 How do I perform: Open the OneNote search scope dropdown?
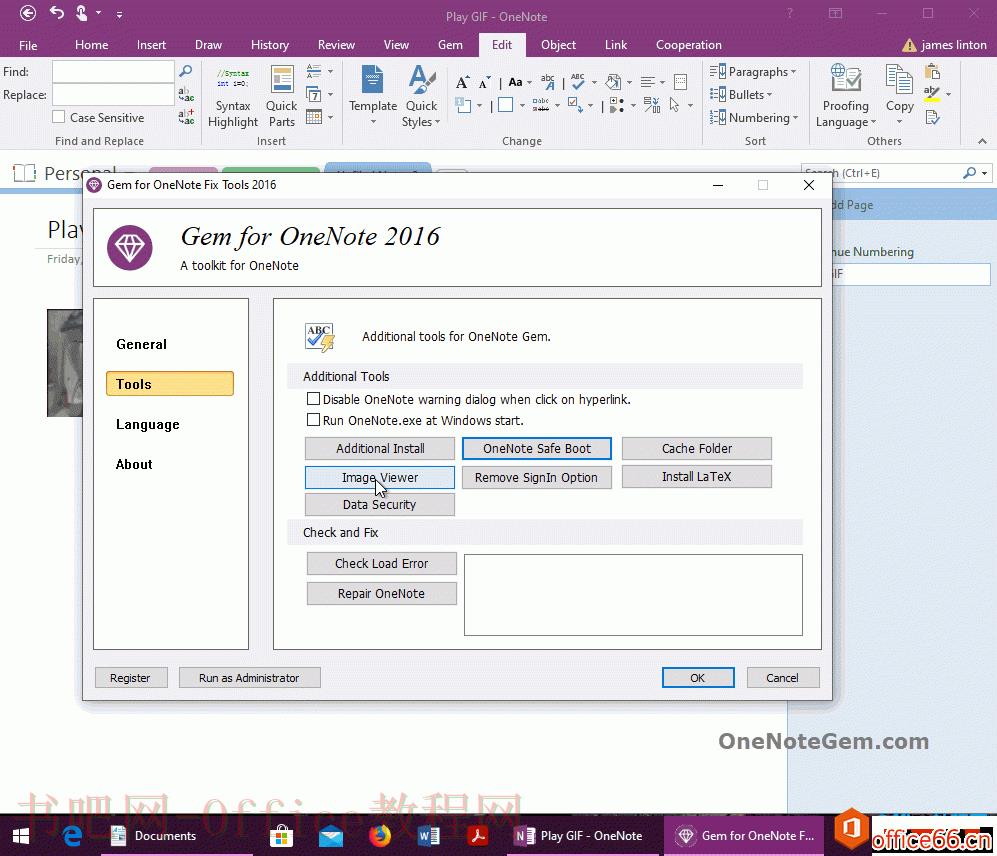(984, 173)
